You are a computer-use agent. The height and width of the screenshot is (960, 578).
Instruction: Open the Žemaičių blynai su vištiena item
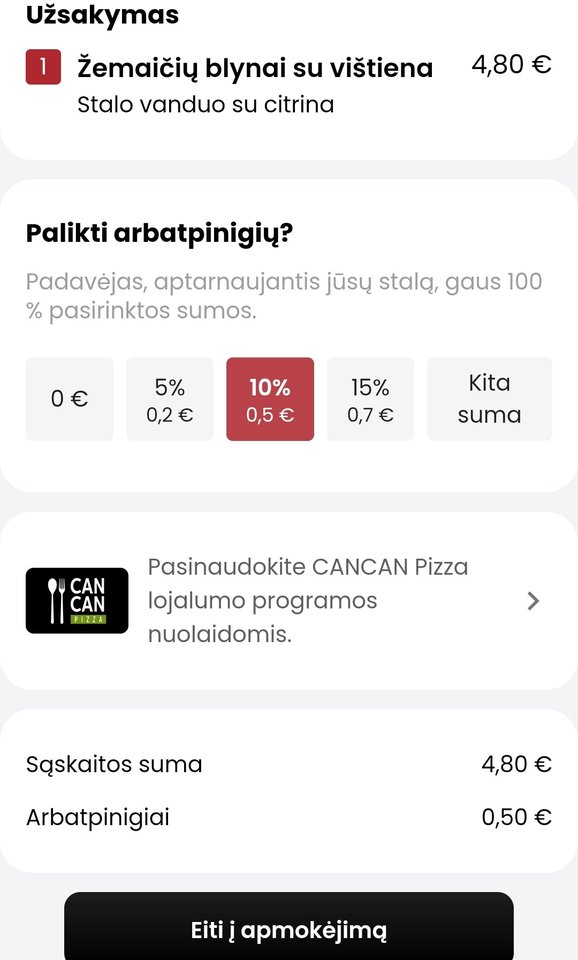pyautogui.click(x=255, y=68)
